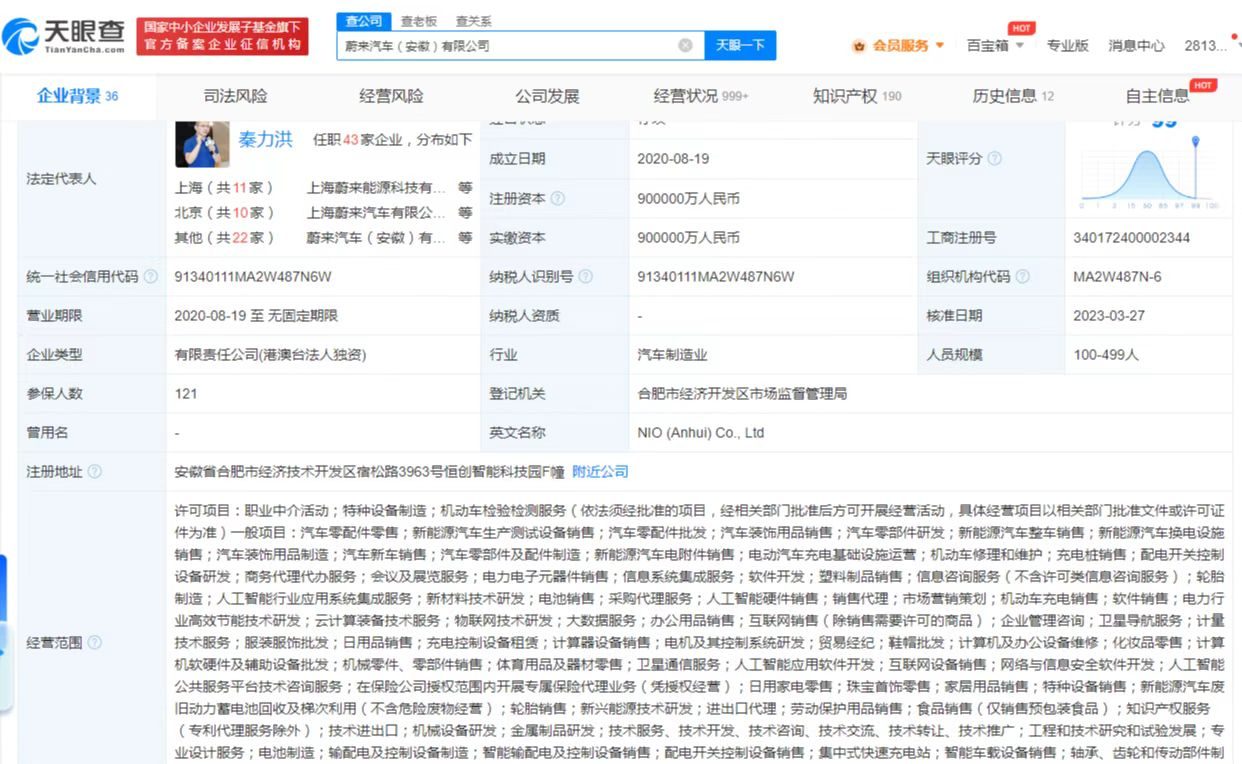Image resolution: width=1242 pixels, height=764 pixels.
Task: Open legal representative 秦力洪's profile link
Action: [x=266, y=141]
